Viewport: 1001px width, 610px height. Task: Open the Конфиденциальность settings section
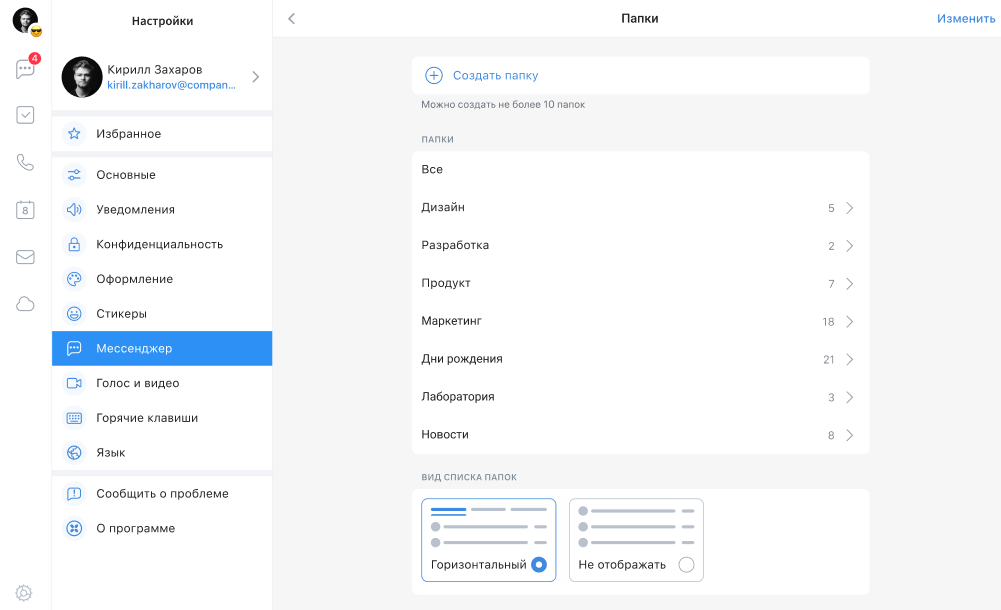(x=159, y=244)
